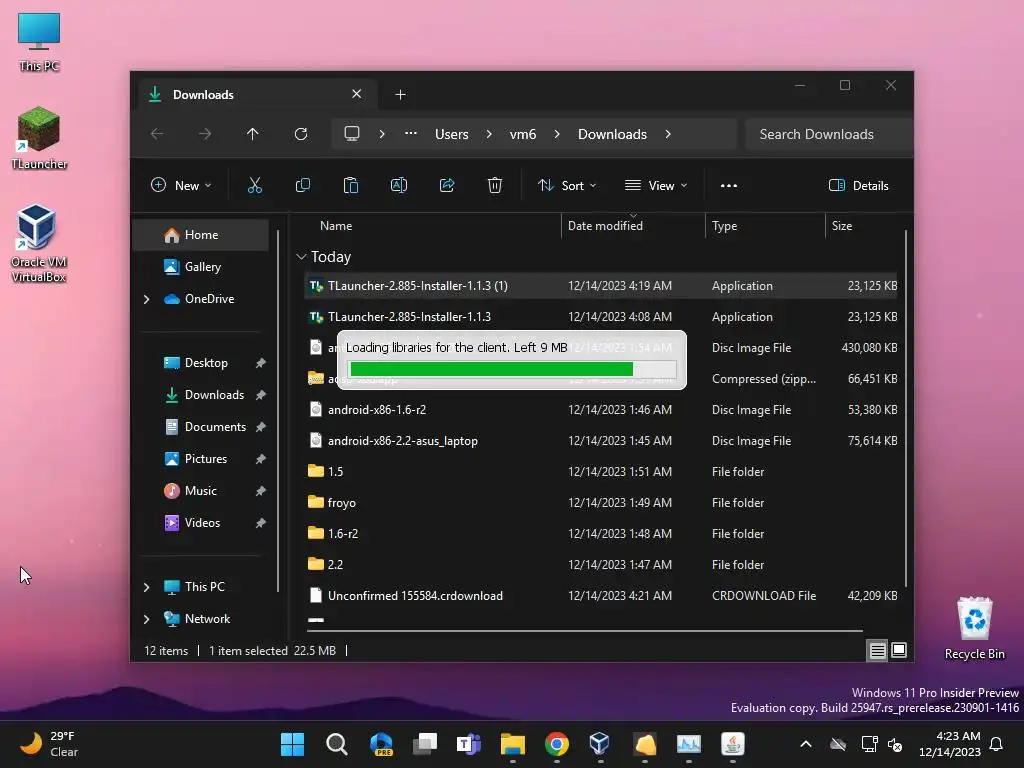Click the file list vertical scrollbar
This screenshot has height=768, width=1024.
[906, 408]
